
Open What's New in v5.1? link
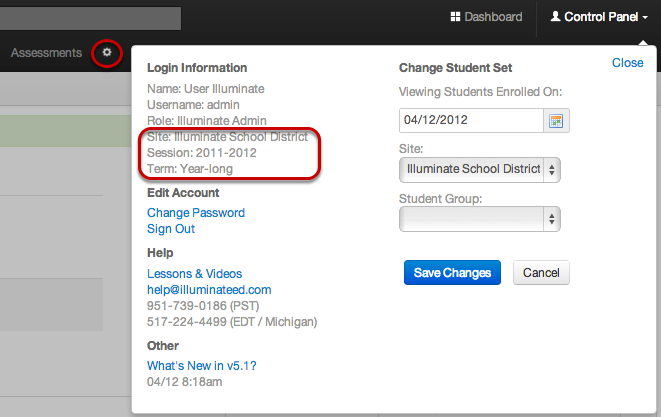point(202,366)
